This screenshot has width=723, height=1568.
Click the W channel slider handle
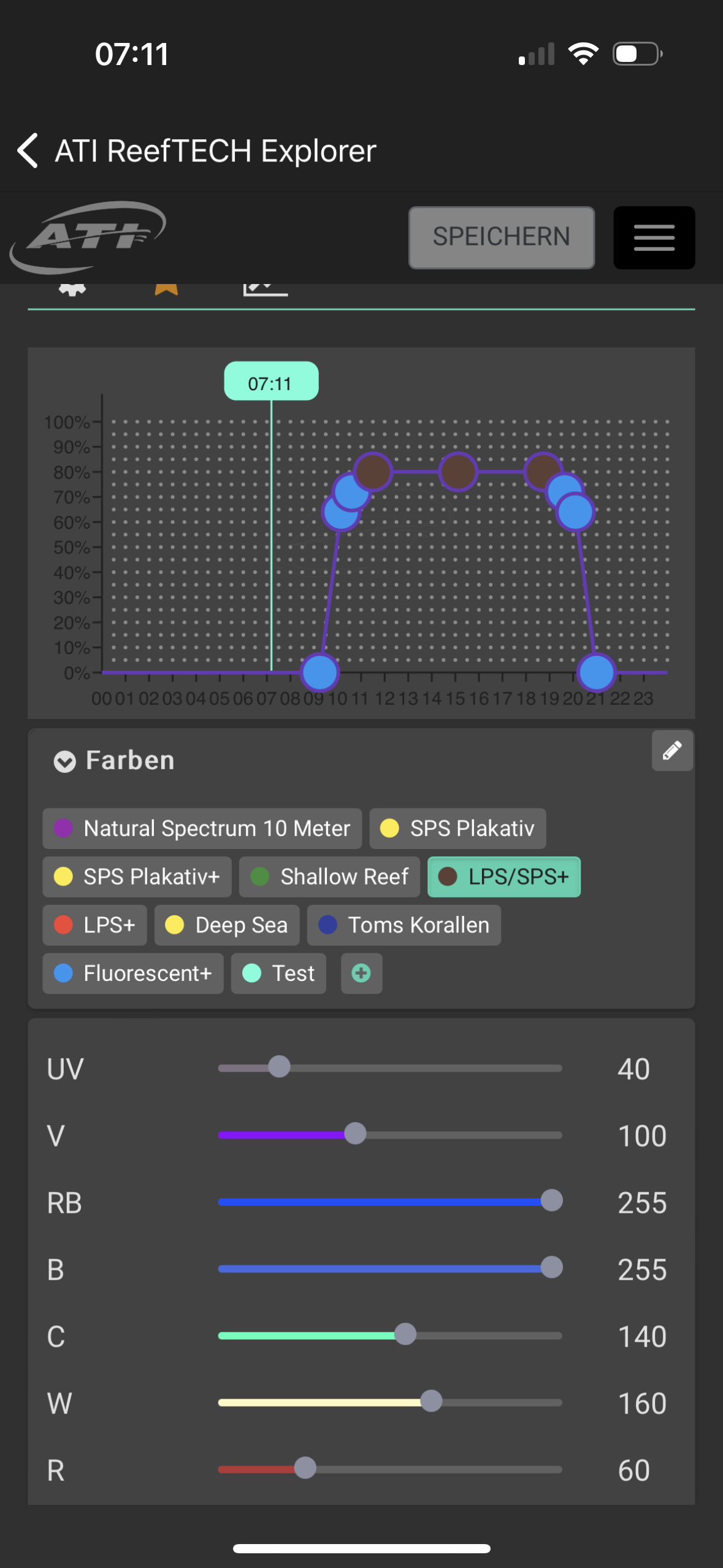tap(431, 1401)
